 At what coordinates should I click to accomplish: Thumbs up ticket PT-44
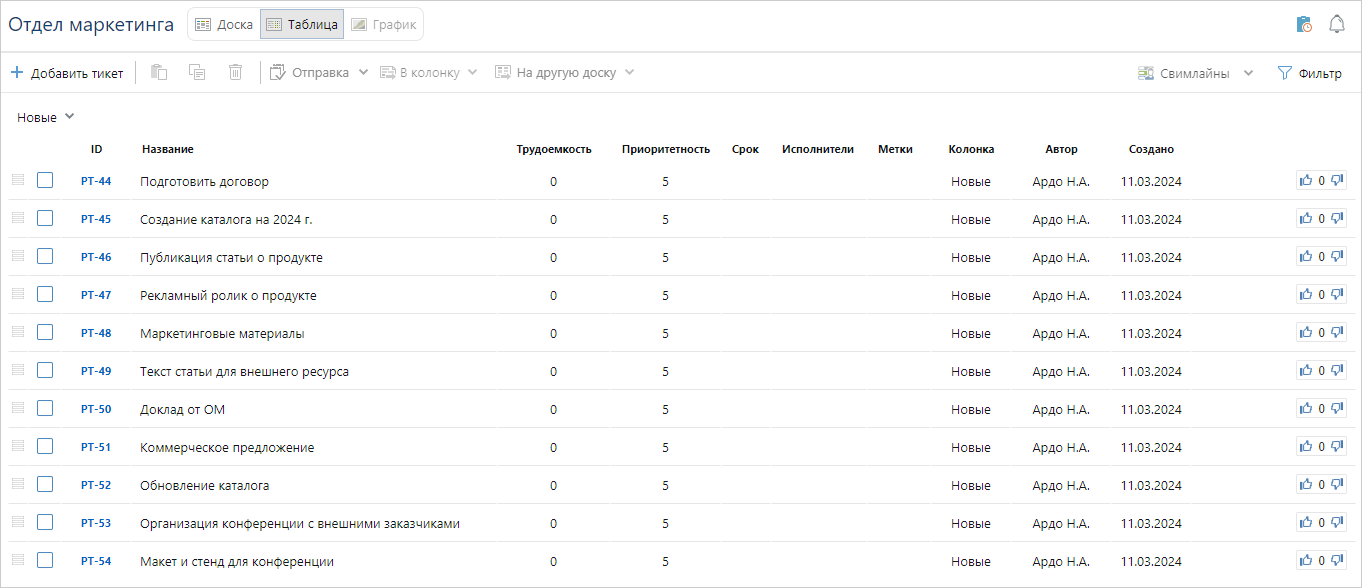pyautogui.click(x=1306, y=181)
